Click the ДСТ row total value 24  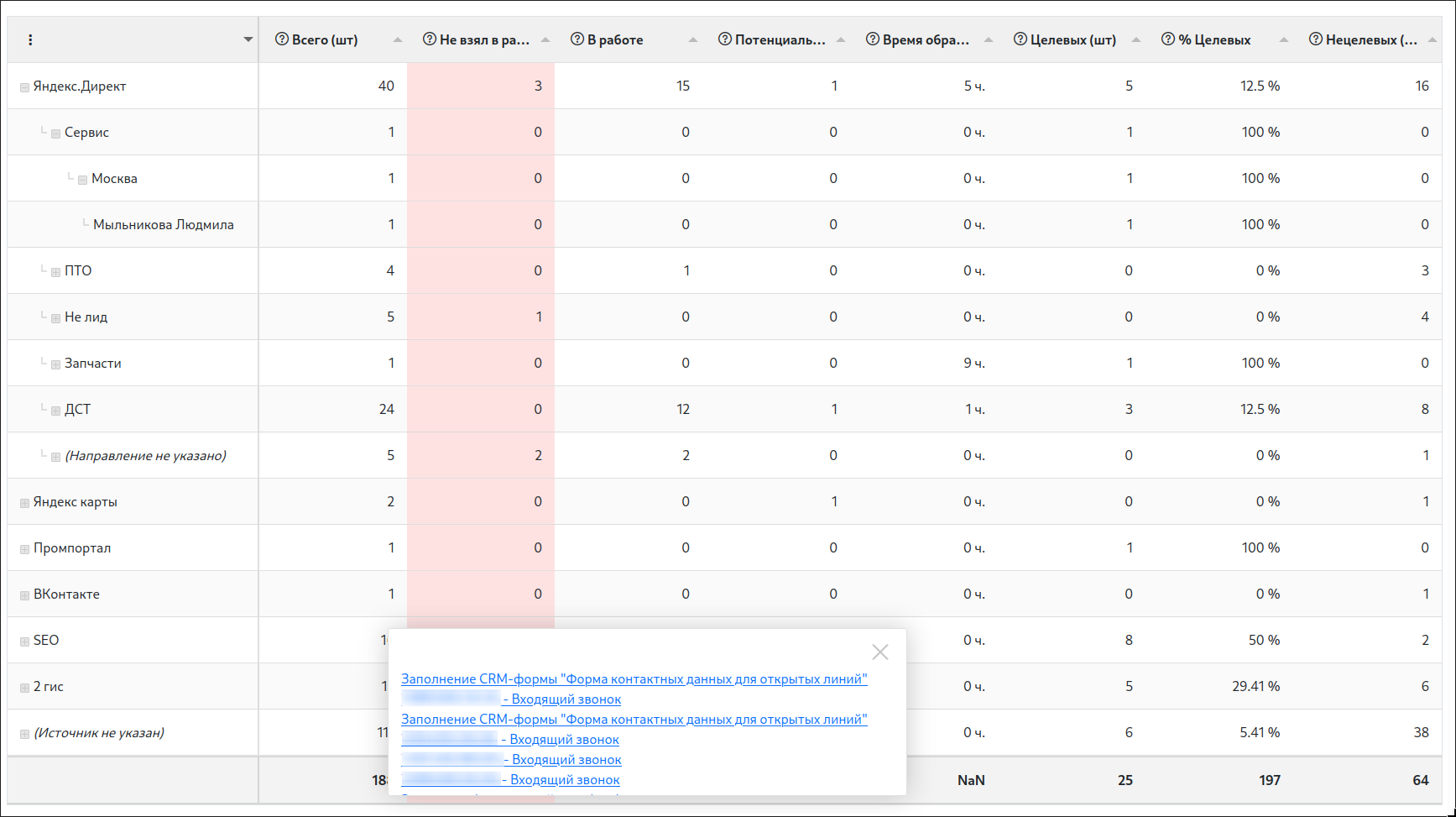pyautogui.click(x=387, y=409)
